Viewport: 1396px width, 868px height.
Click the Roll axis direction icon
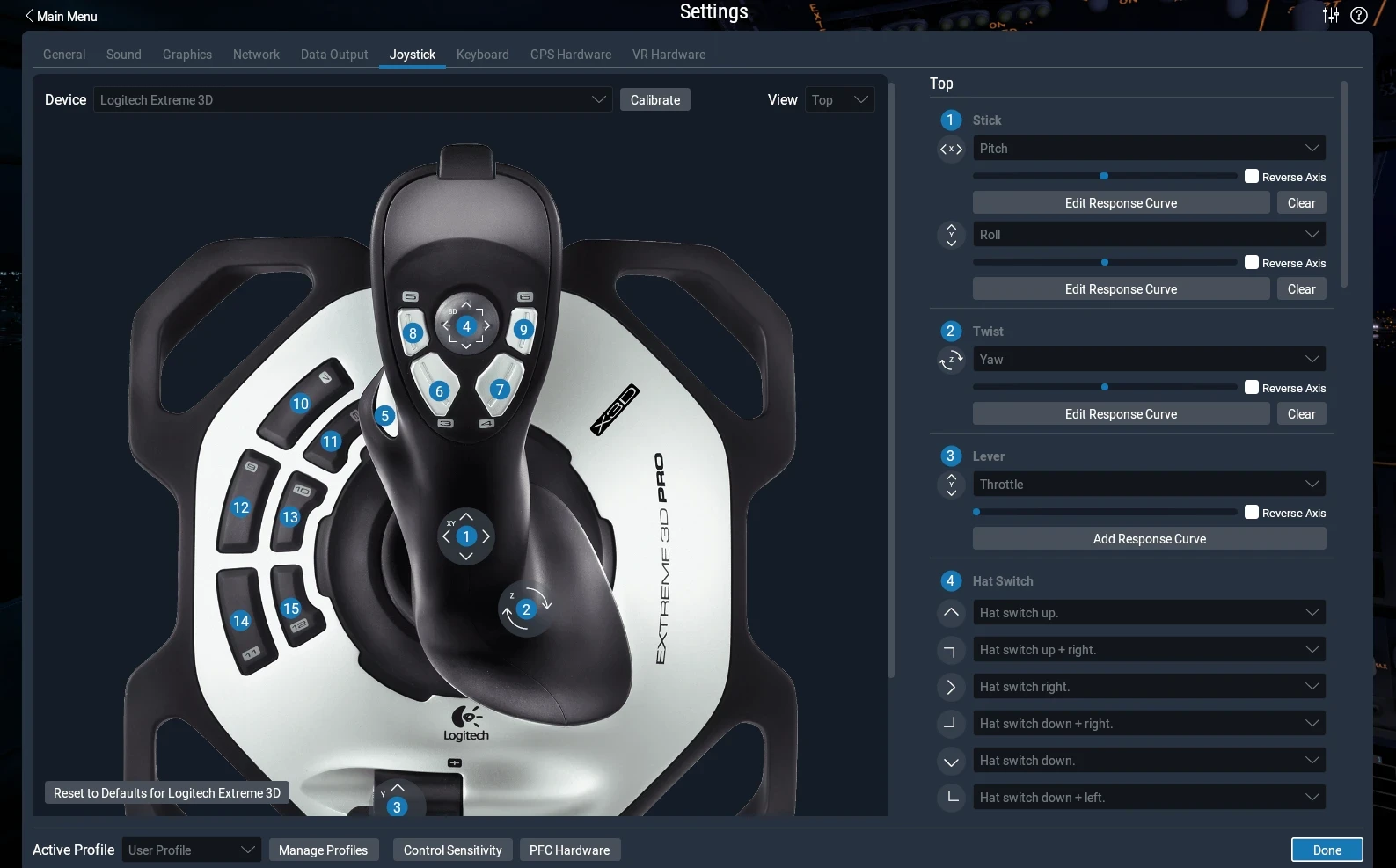951,235
